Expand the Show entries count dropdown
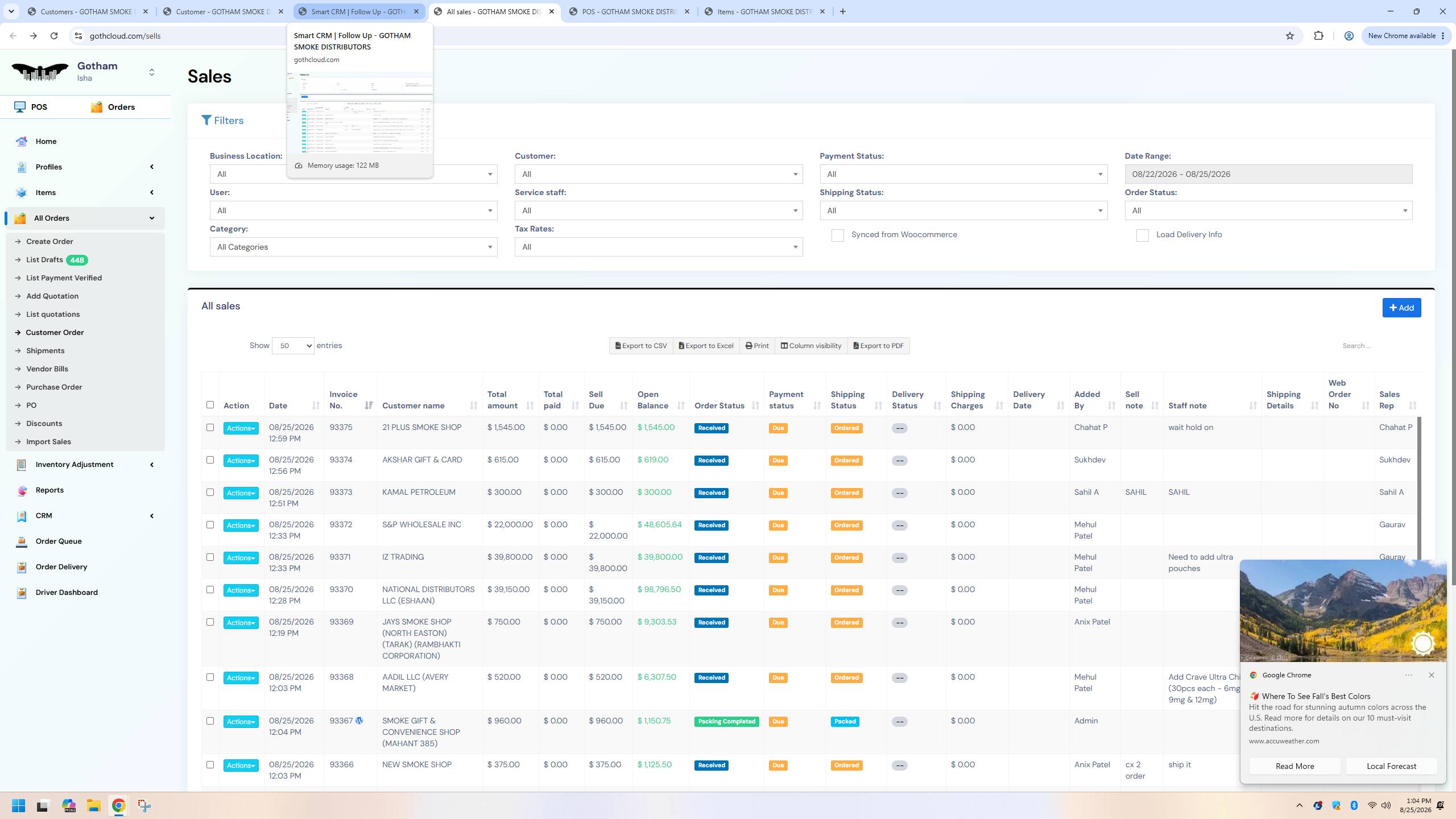 pos(293,346)
